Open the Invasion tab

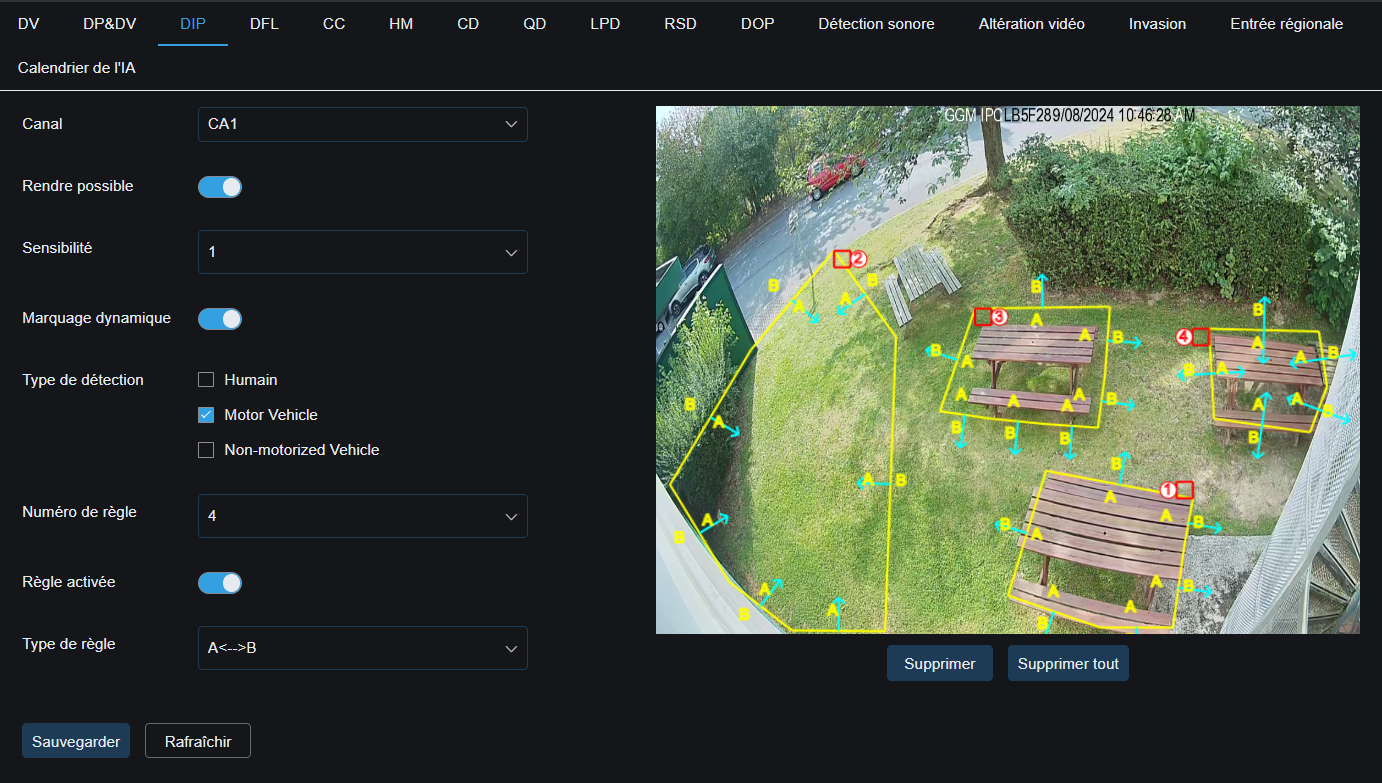click(1157, 23)
